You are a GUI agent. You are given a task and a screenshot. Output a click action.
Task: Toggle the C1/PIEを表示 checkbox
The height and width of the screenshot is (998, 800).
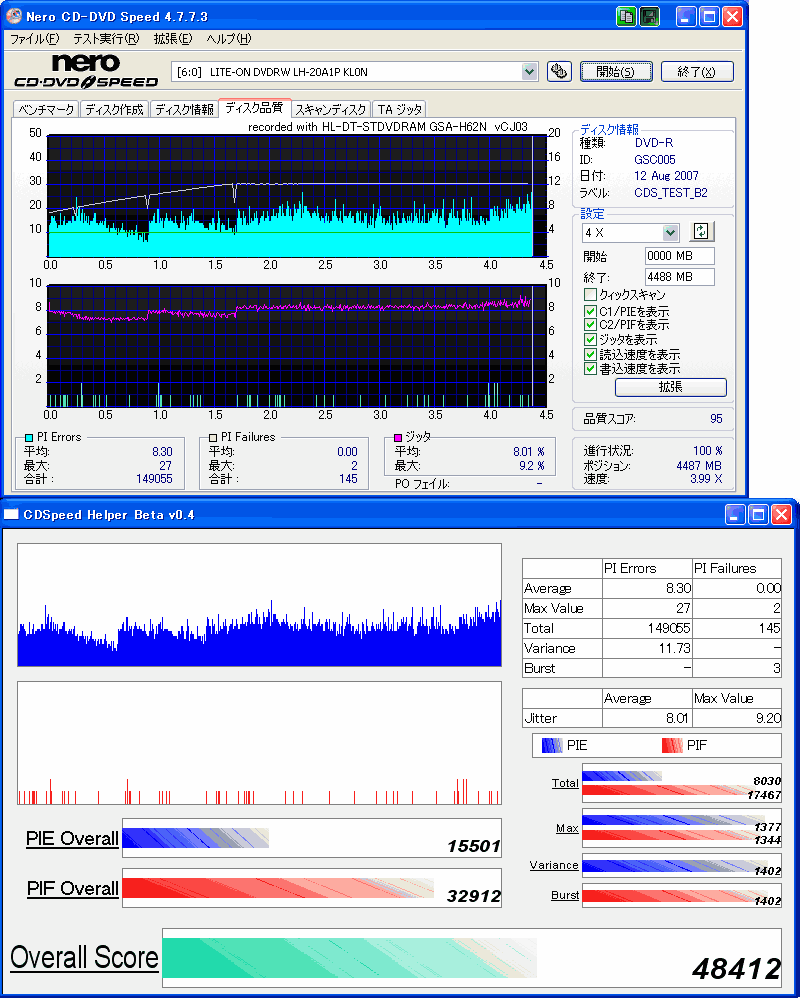[x=590, y=311]
